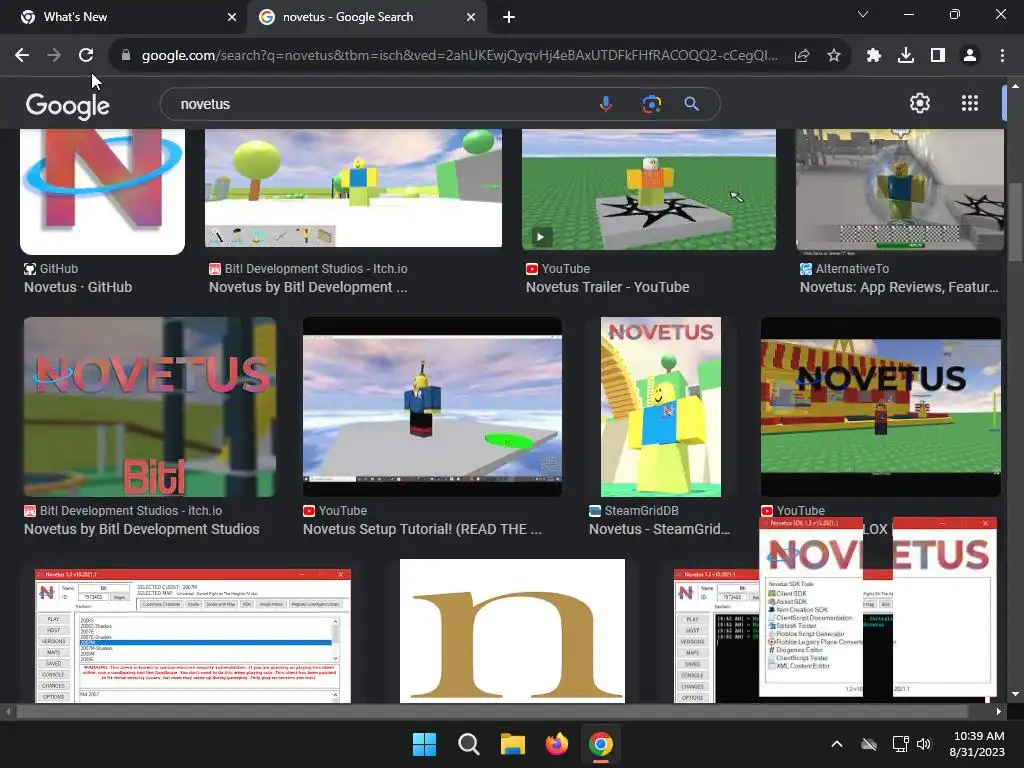This screenshot has height=768, width=1024.
Task: Open Bitl Development itch.io gameplay thumbnail
Action: point(353,188)
